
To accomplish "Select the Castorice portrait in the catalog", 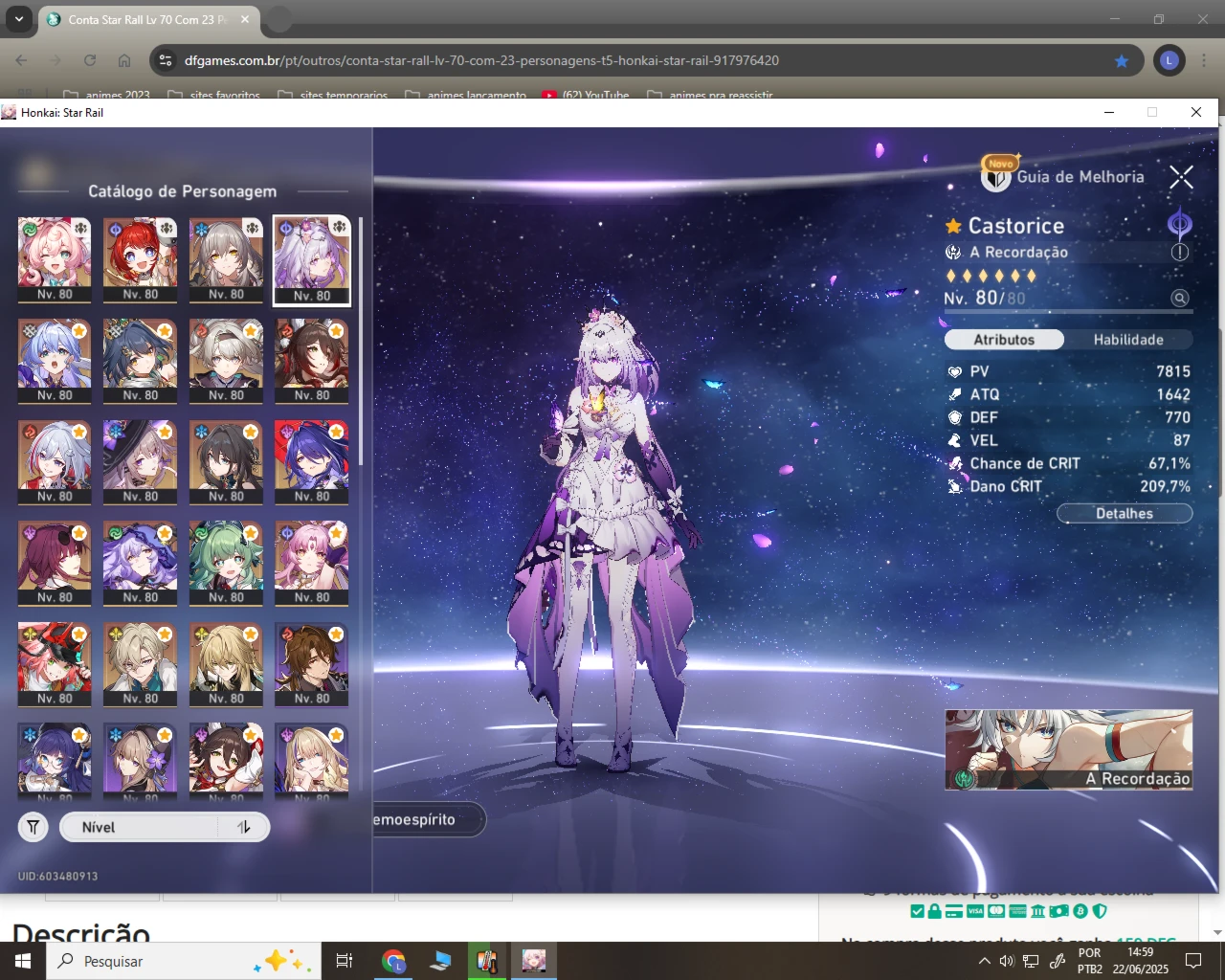I will pyautogui.click(x=312, y=260).
